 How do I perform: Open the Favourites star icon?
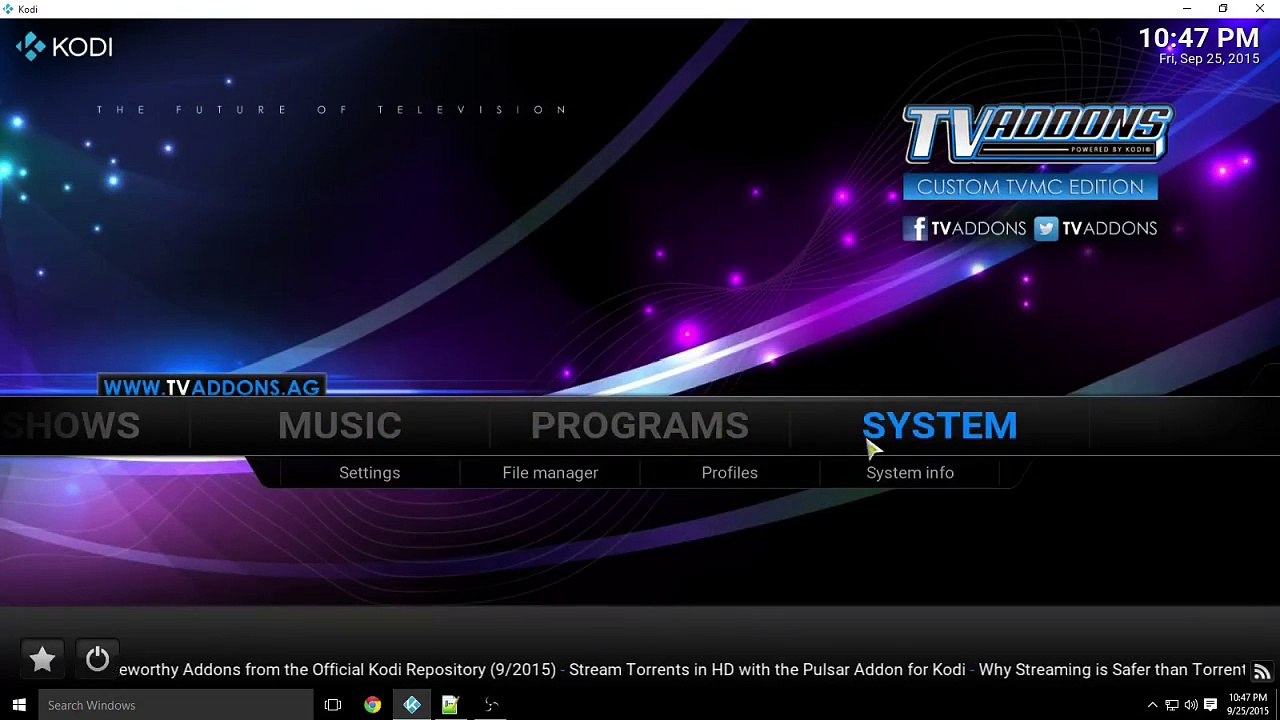[x=42, y=659]
